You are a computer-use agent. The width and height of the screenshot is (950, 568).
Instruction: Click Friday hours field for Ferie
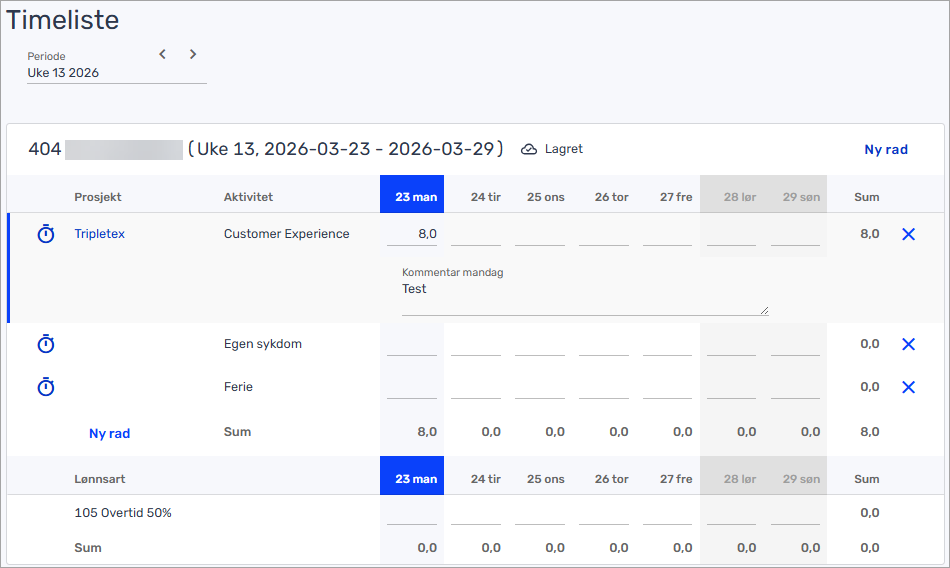pyautogui.click(x=667, y=388)
